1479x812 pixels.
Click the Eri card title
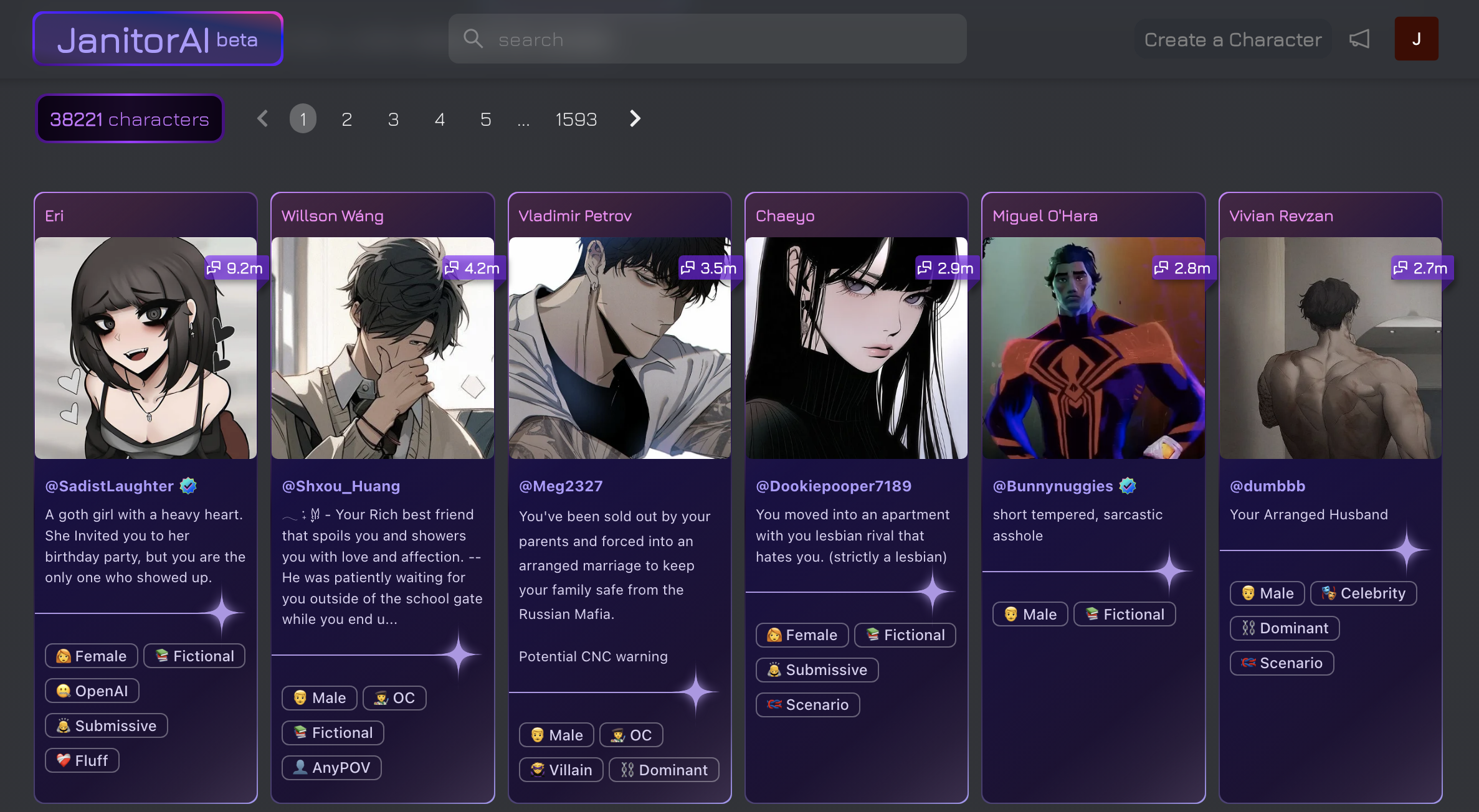pyautogui.click(x=54, y=215)
